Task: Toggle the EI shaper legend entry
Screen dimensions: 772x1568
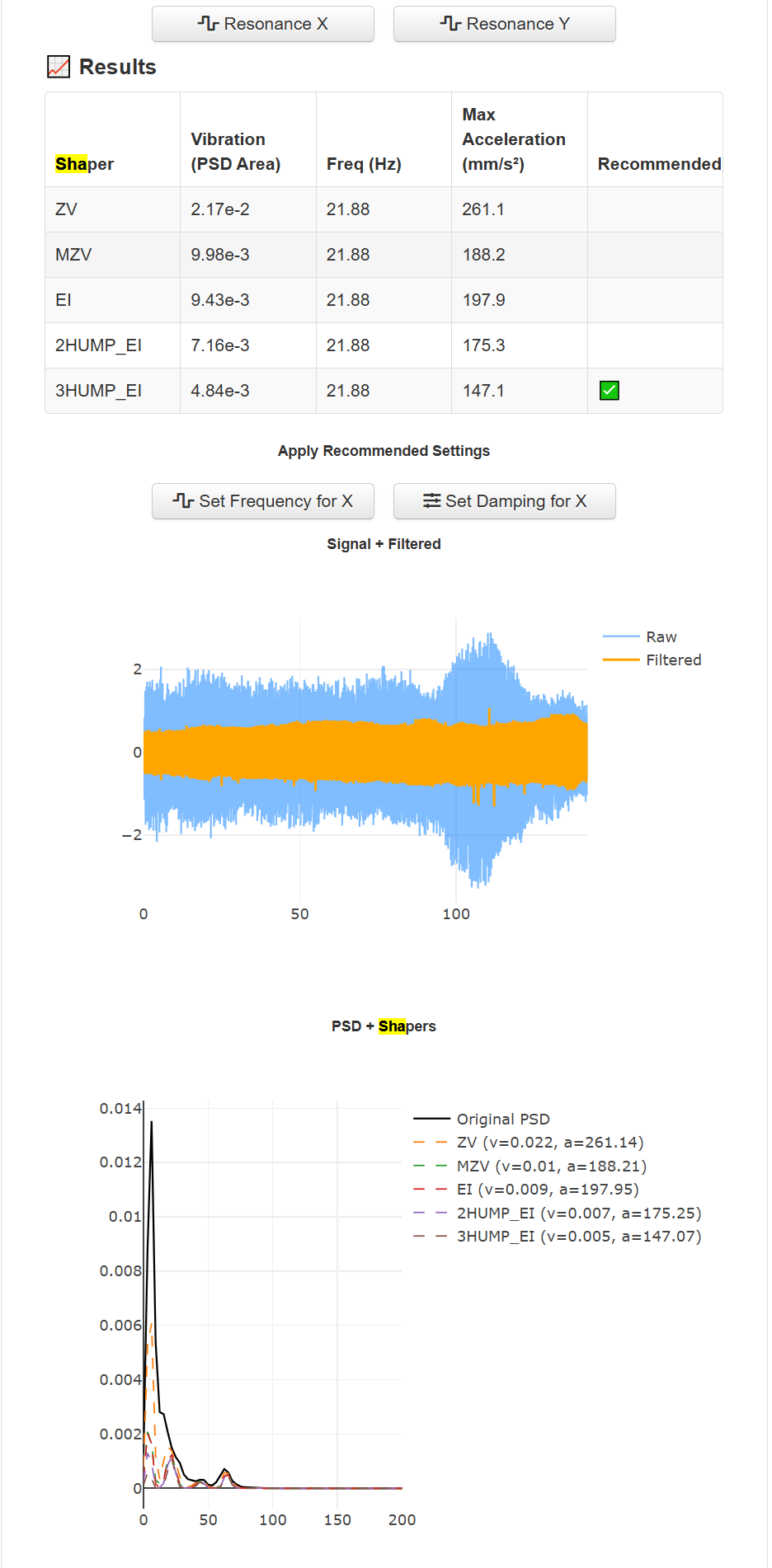Action: pos(547,1190)
